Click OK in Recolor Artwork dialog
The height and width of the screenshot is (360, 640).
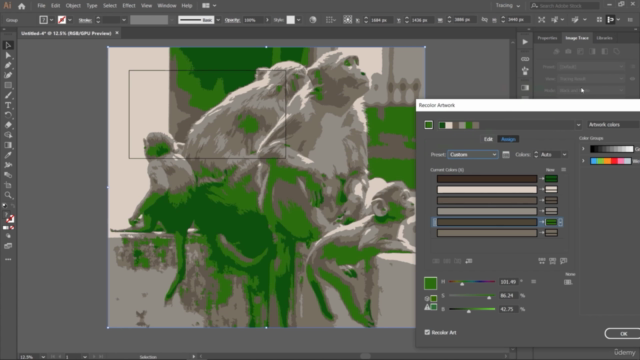pos(623,333)
